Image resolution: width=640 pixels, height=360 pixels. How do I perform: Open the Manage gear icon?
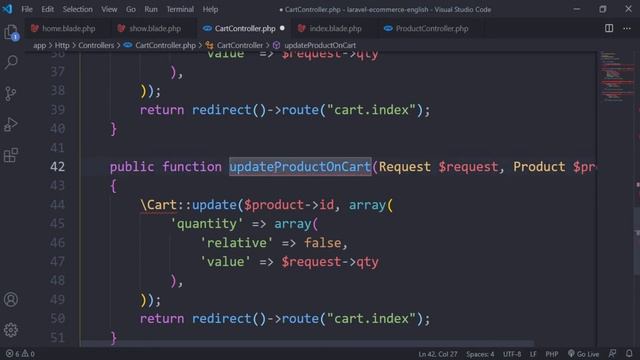pyautogui.click(x=11, y=329)
